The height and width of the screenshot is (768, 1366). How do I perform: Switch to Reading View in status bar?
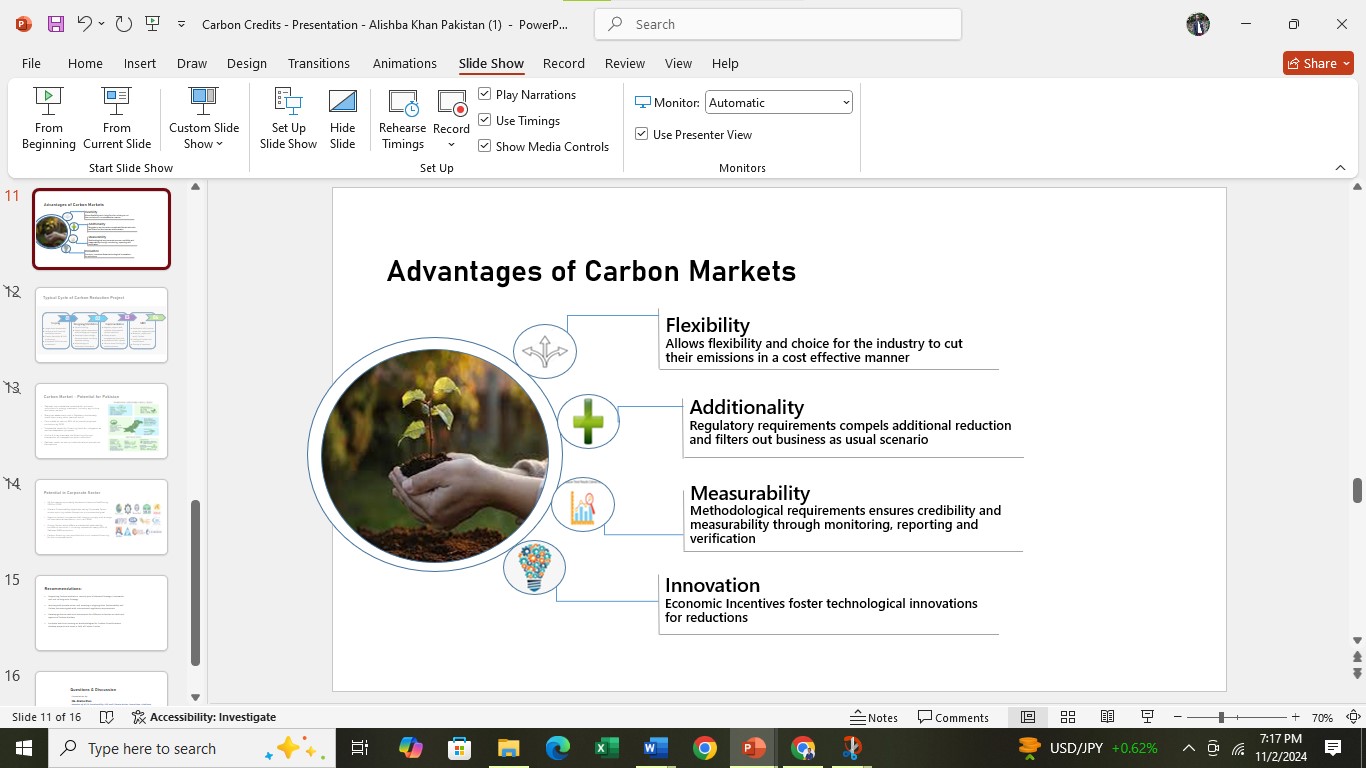click(1107, 717)
